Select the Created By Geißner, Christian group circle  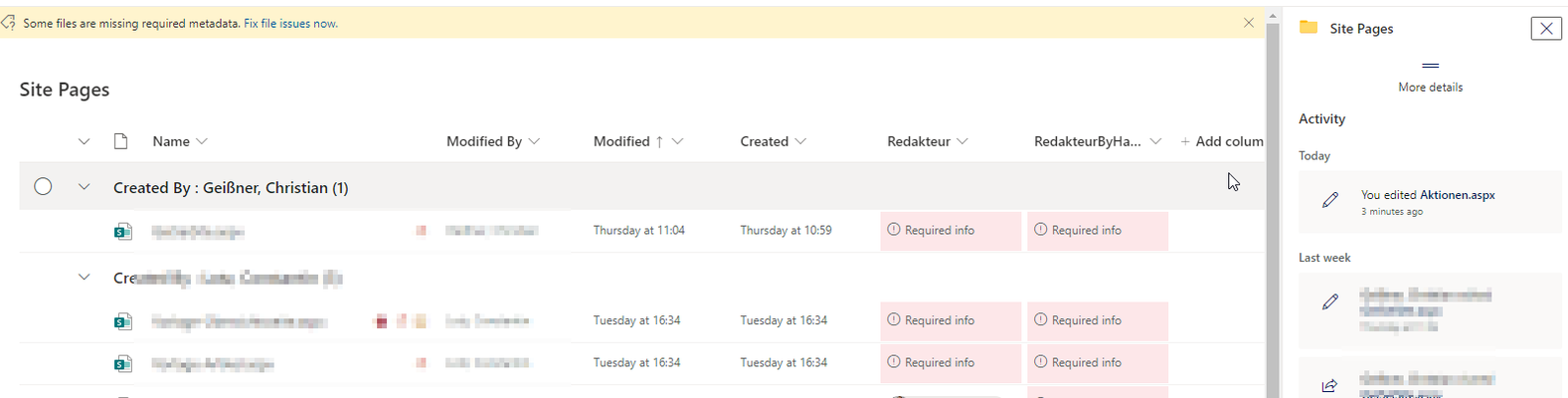(43, 186)
